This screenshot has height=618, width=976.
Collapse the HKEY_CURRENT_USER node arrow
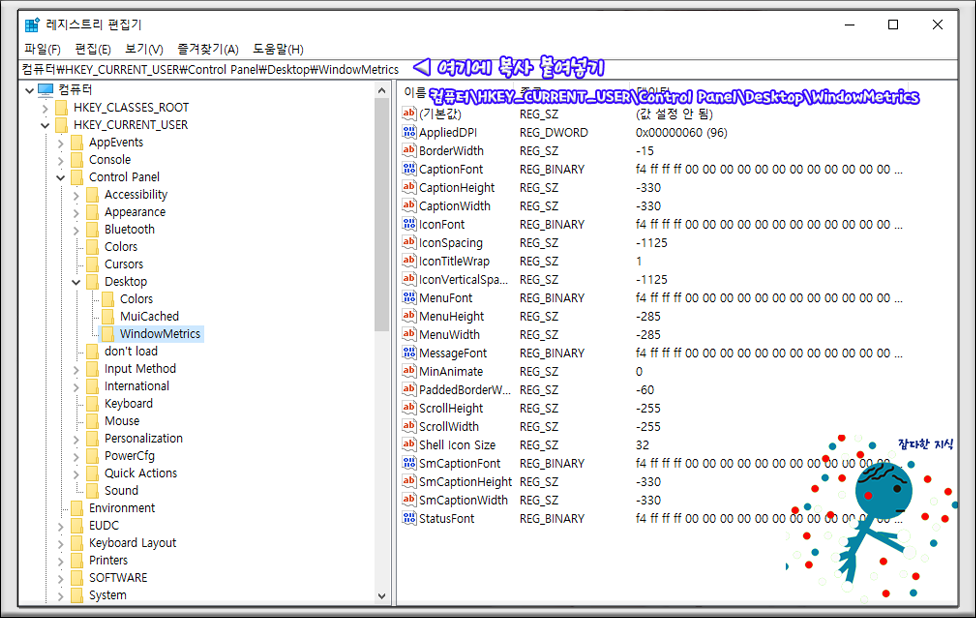pyautogui.click(x=45, y=125)
